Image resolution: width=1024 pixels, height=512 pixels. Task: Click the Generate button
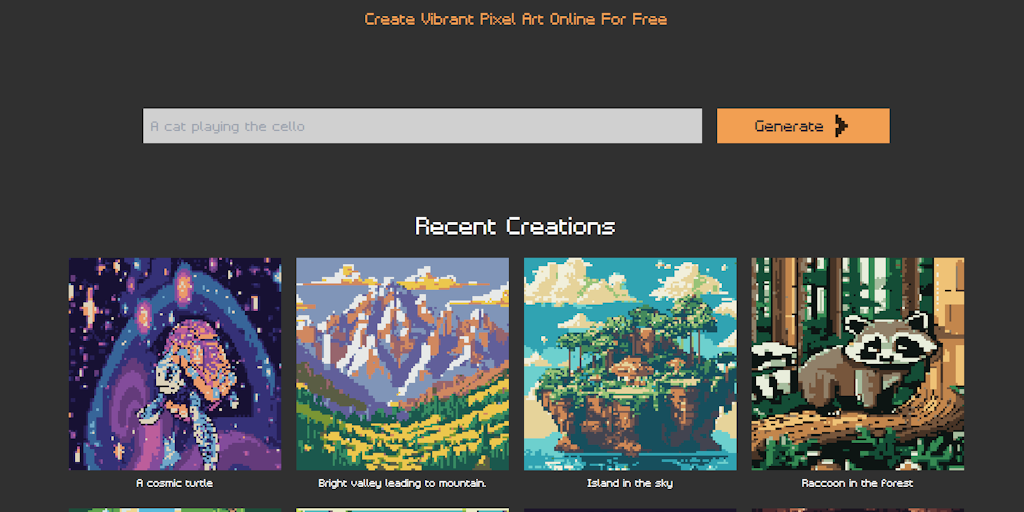click(803, 125)
